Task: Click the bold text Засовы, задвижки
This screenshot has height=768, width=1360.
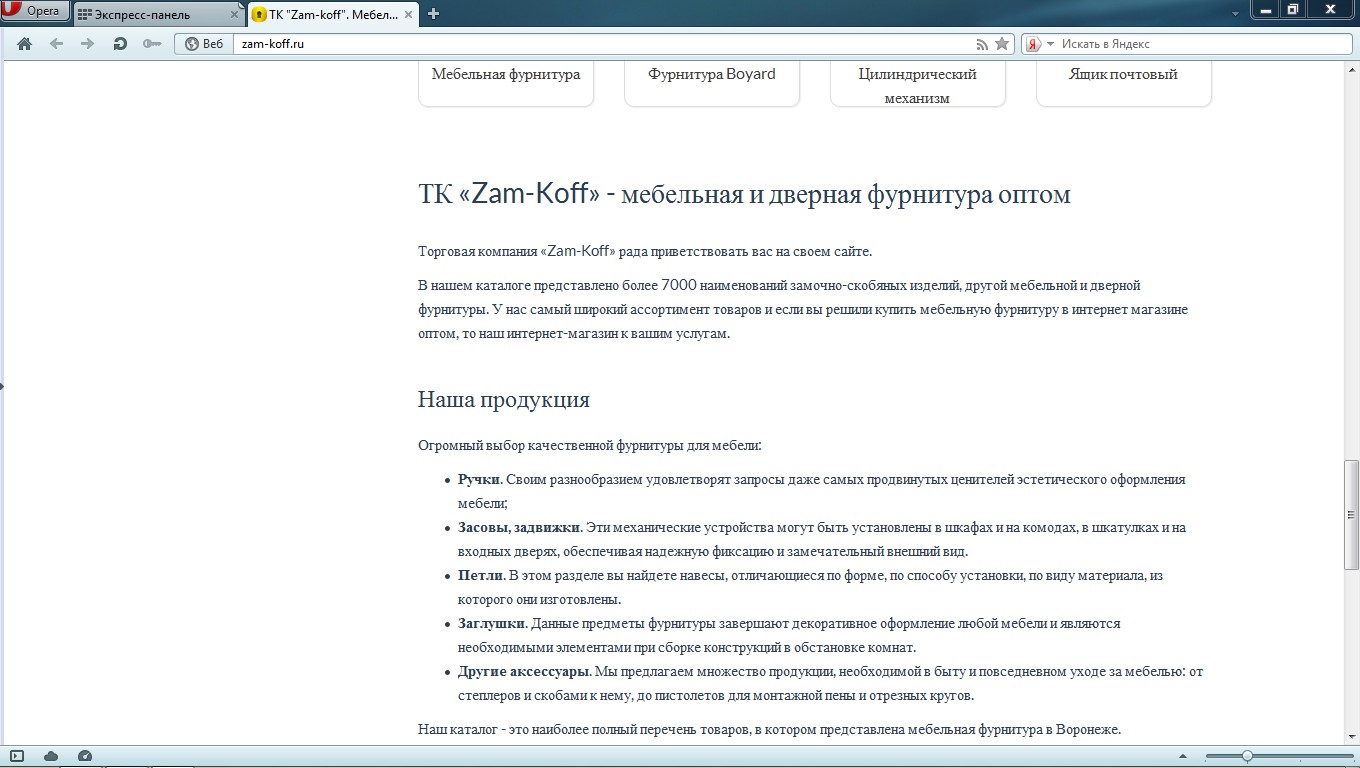Action: tap(519, 527)
